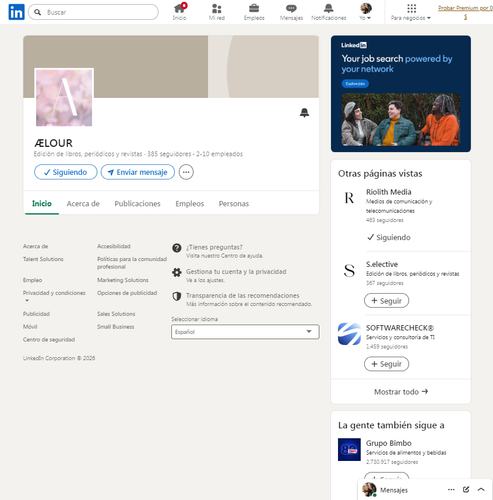Viewport: 493px width, 500px height.
Task: Expand the Para negocios menu
Action: (x=411, y=12)
